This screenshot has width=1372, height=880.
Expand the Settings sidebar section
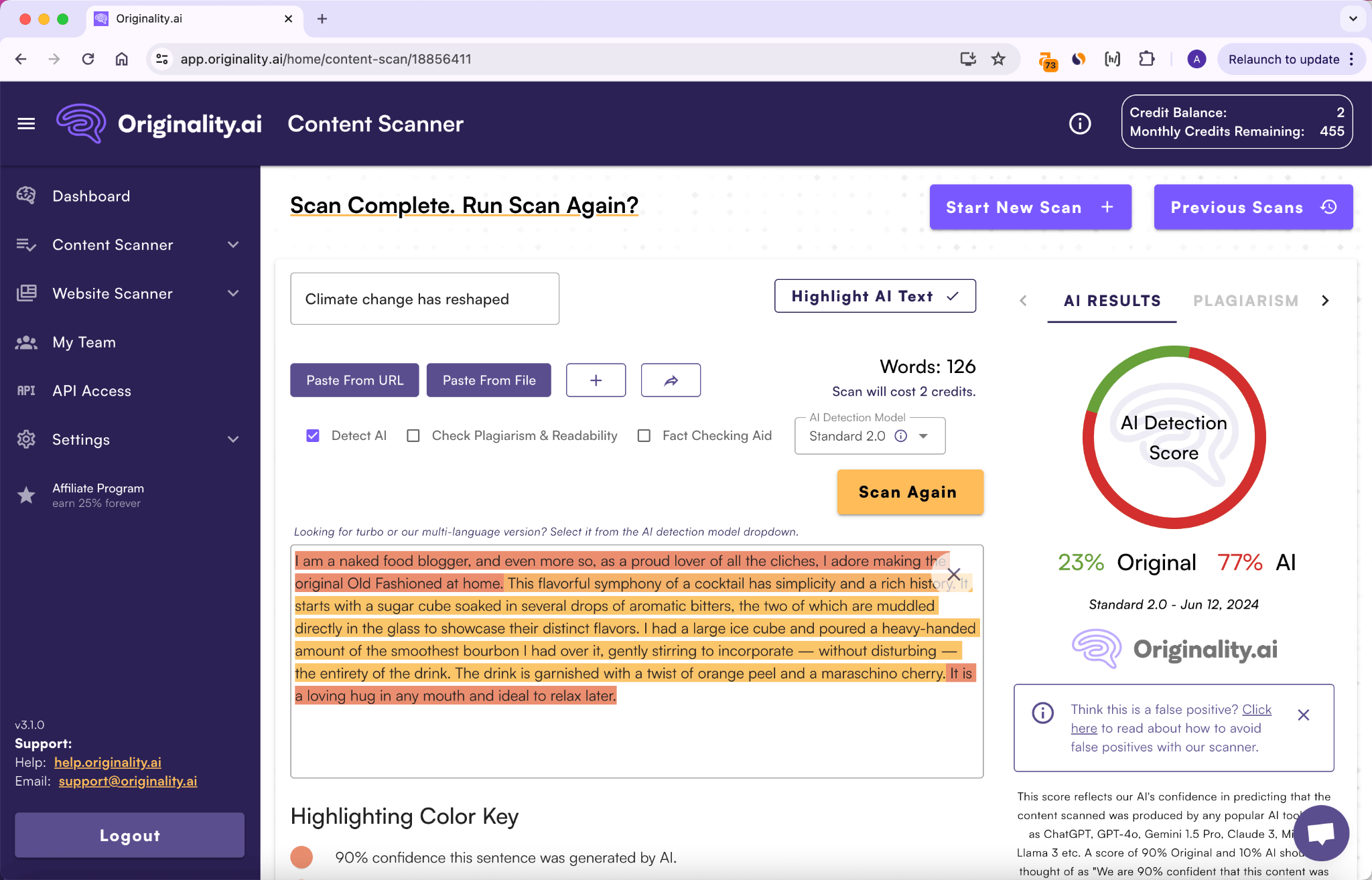(x=233, y=440)
